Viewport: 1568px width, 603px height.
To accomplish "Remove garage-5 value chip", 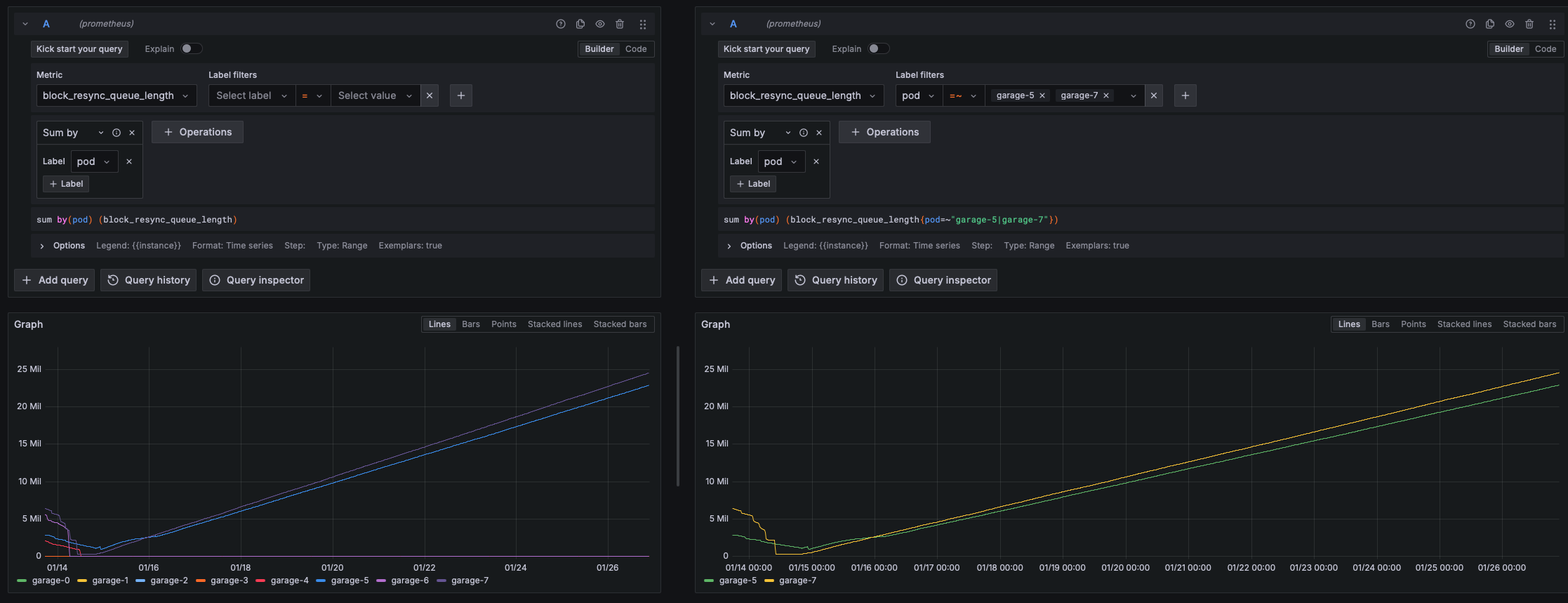I will 1042,95.
